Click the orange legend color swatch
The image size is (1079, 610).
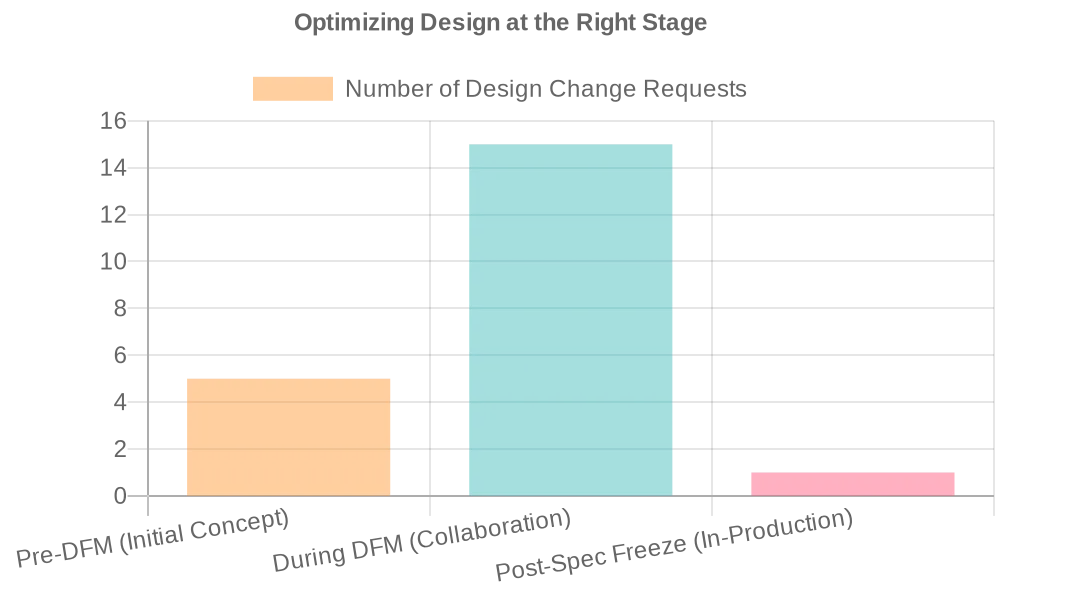pos(292,89)
